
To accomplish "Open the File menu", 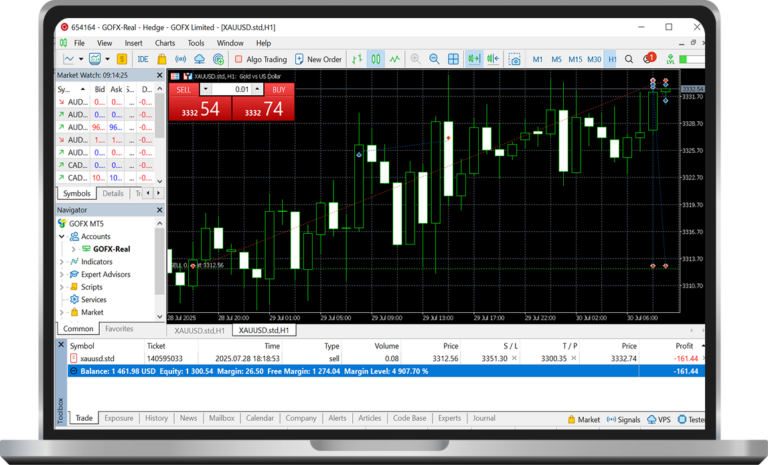I will 79,43.
